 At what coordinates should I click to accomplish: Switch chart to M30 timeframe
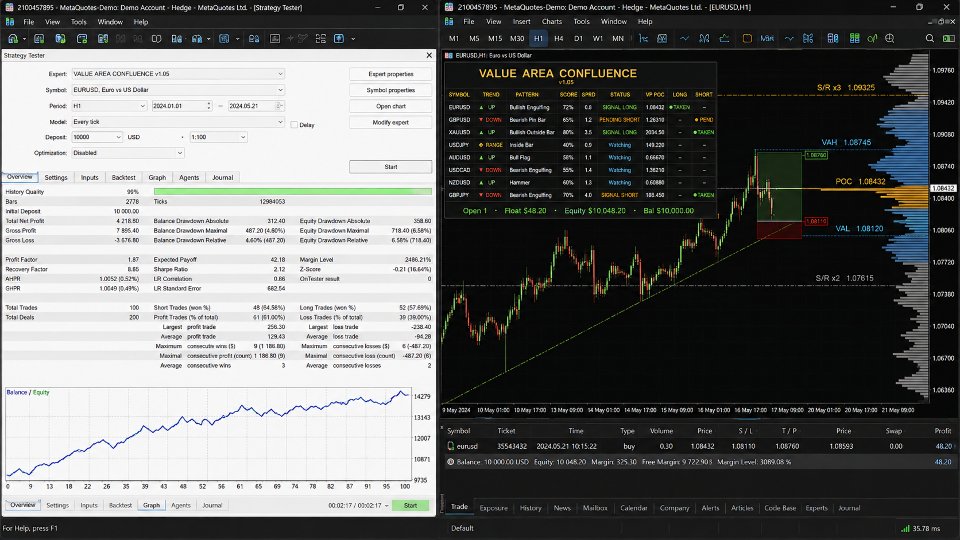[517, 38]
